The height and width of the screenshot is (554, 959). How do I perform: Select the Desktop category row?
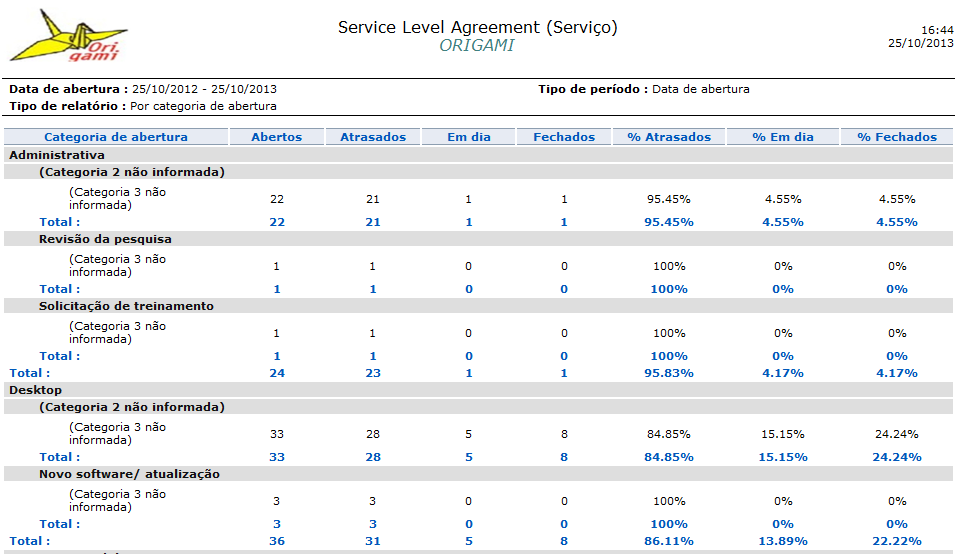(x=36, y=390)
